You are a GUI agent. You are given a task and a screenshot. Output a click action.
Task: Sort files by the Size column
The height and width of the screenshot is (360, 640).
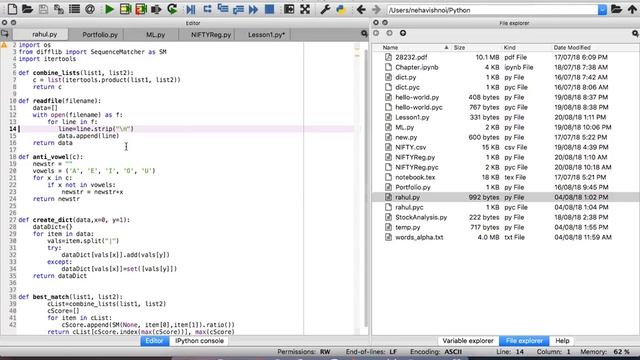pos(476,48)
